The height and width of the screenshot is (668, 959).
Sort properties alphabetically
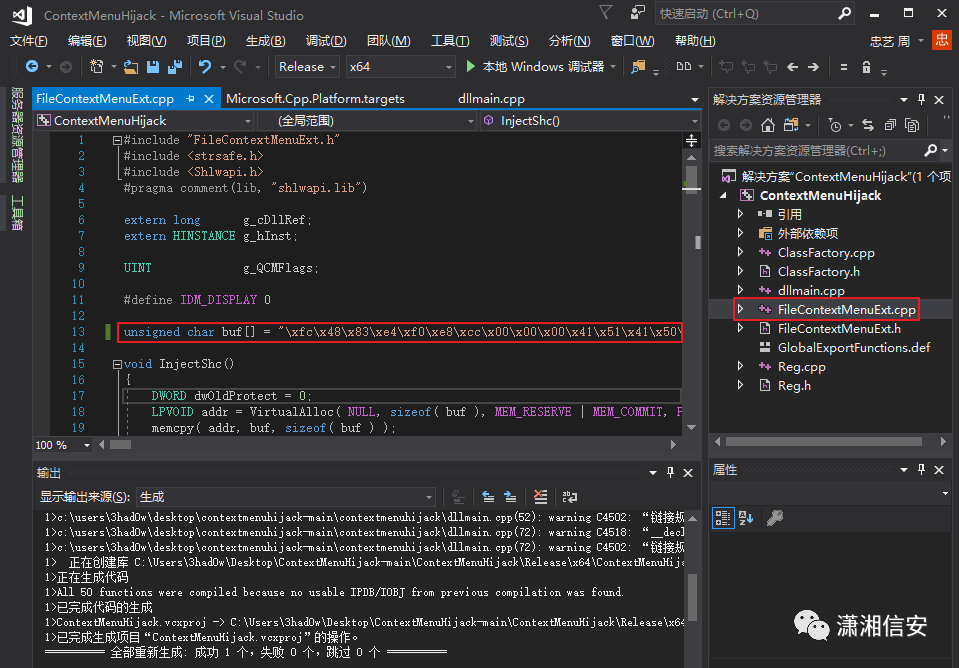(746, 518)
